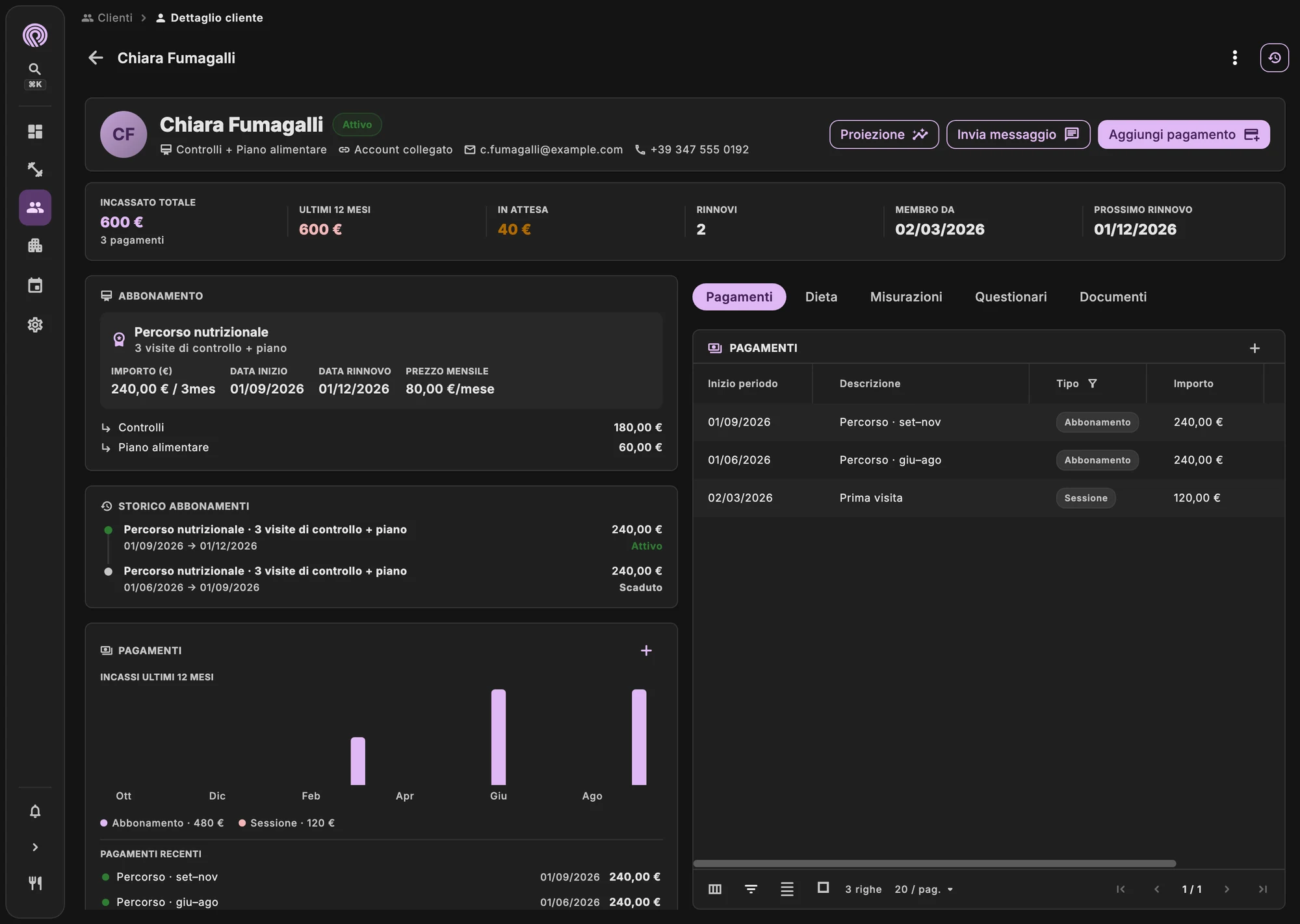The width and height of the screenshot is (1300, 924).
Task: Switch to the Questionari tab
Action: tap(1011, 297)
